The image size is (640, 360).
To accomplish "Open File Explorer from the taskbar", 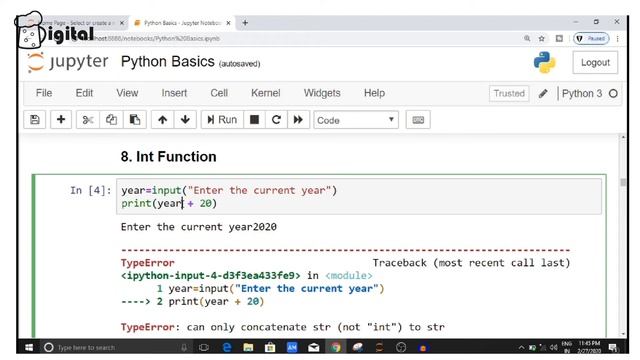I will pyautogui.click(x=248, y=347).
